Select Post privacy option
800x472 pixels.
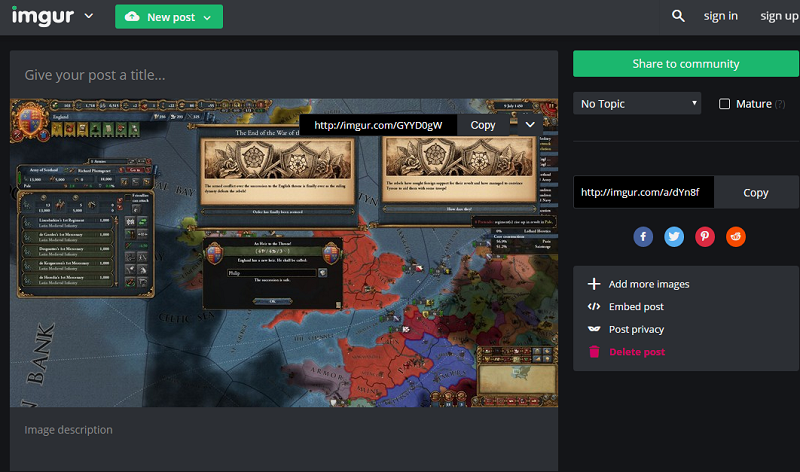pyautogui.click(x=636, y=329)
